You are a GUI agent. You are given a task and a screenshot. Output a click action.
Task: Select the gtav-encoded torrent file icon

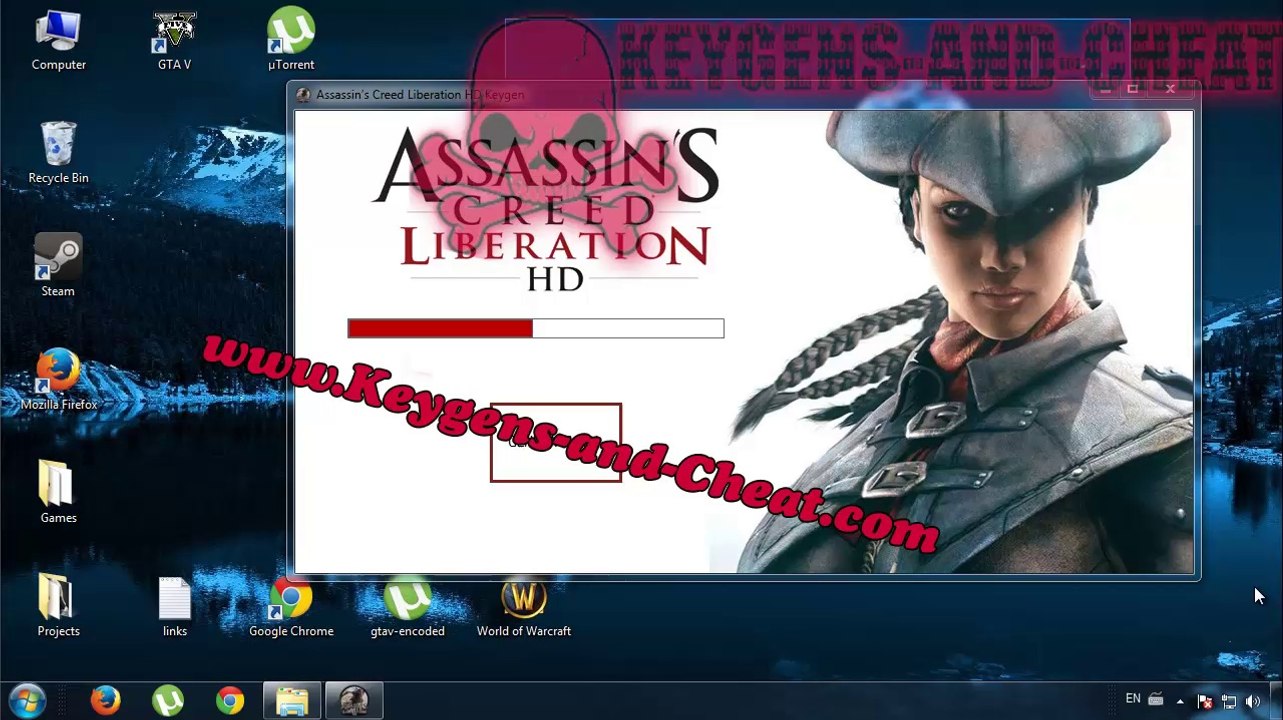coord(407,606)
